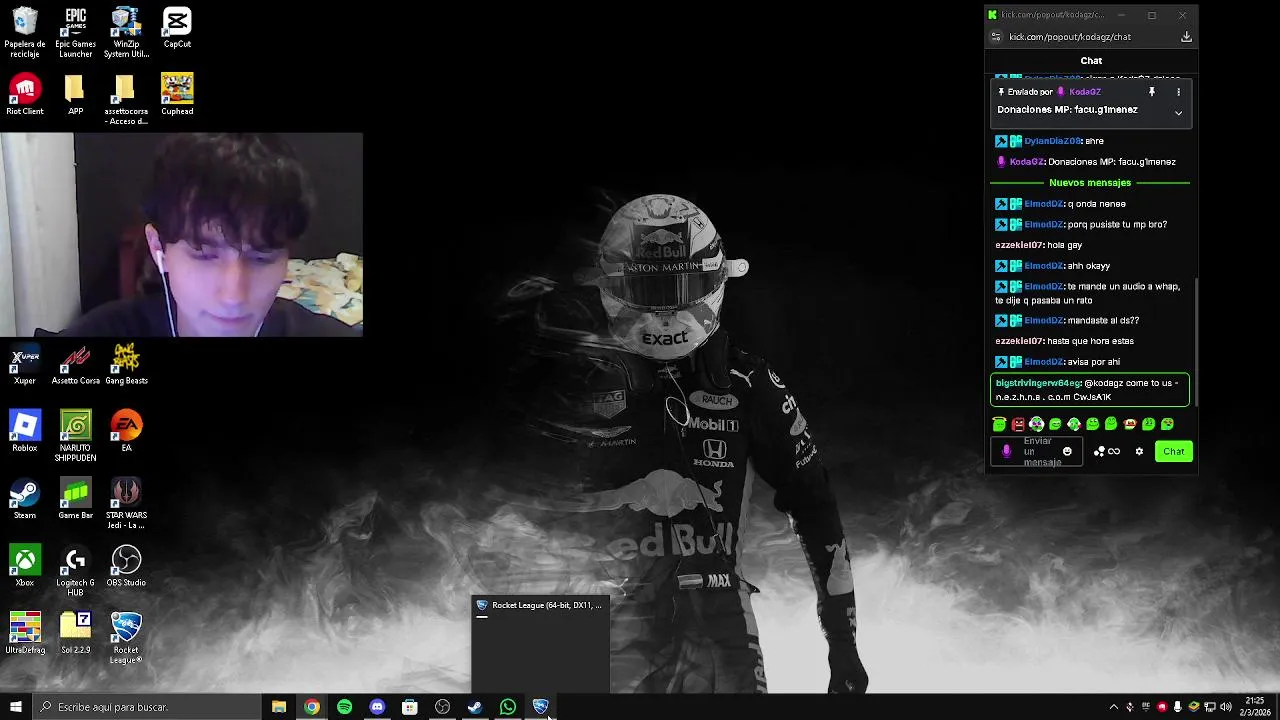Select the Xbox desktop icon

[x=25, y=566]
